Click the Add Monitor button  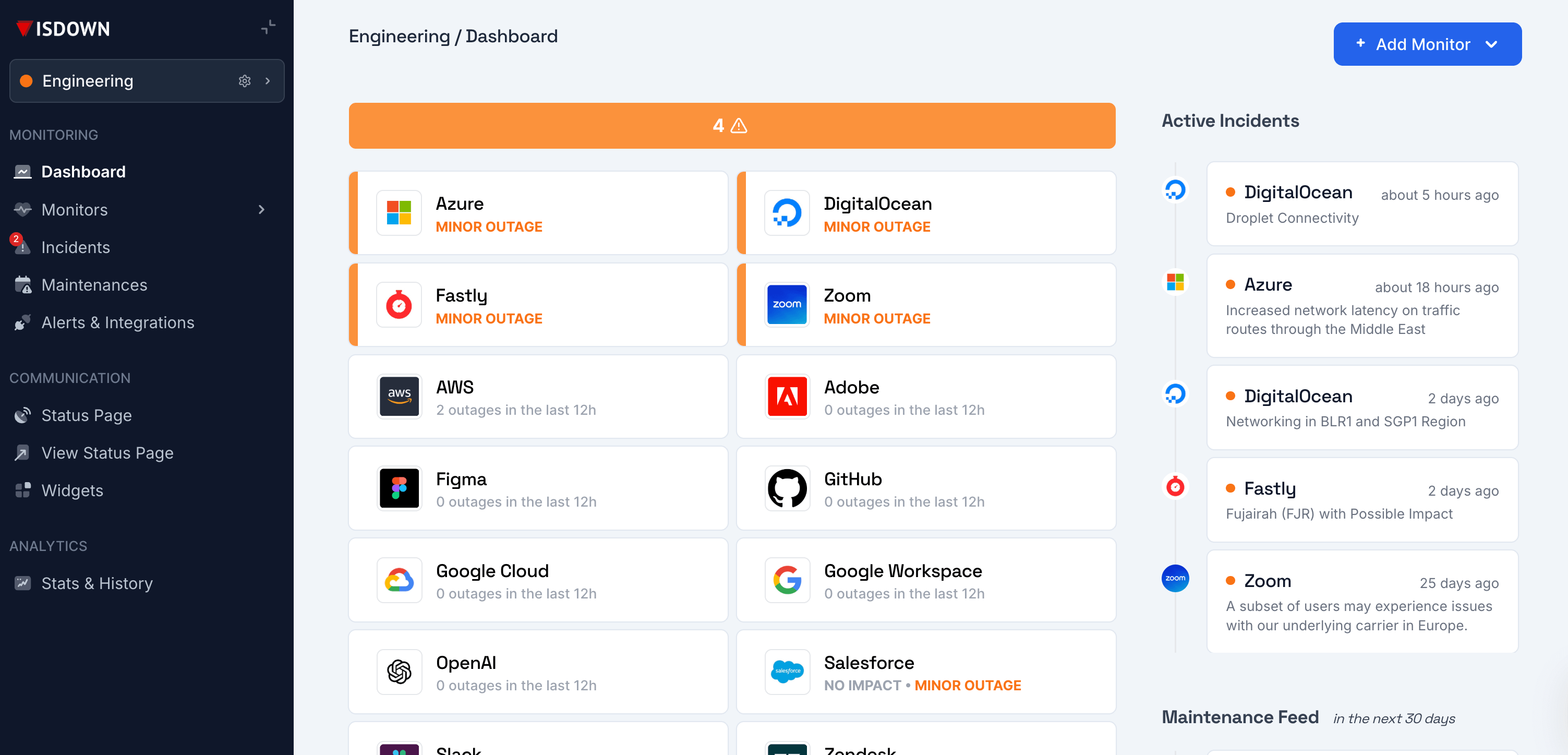1427,44
